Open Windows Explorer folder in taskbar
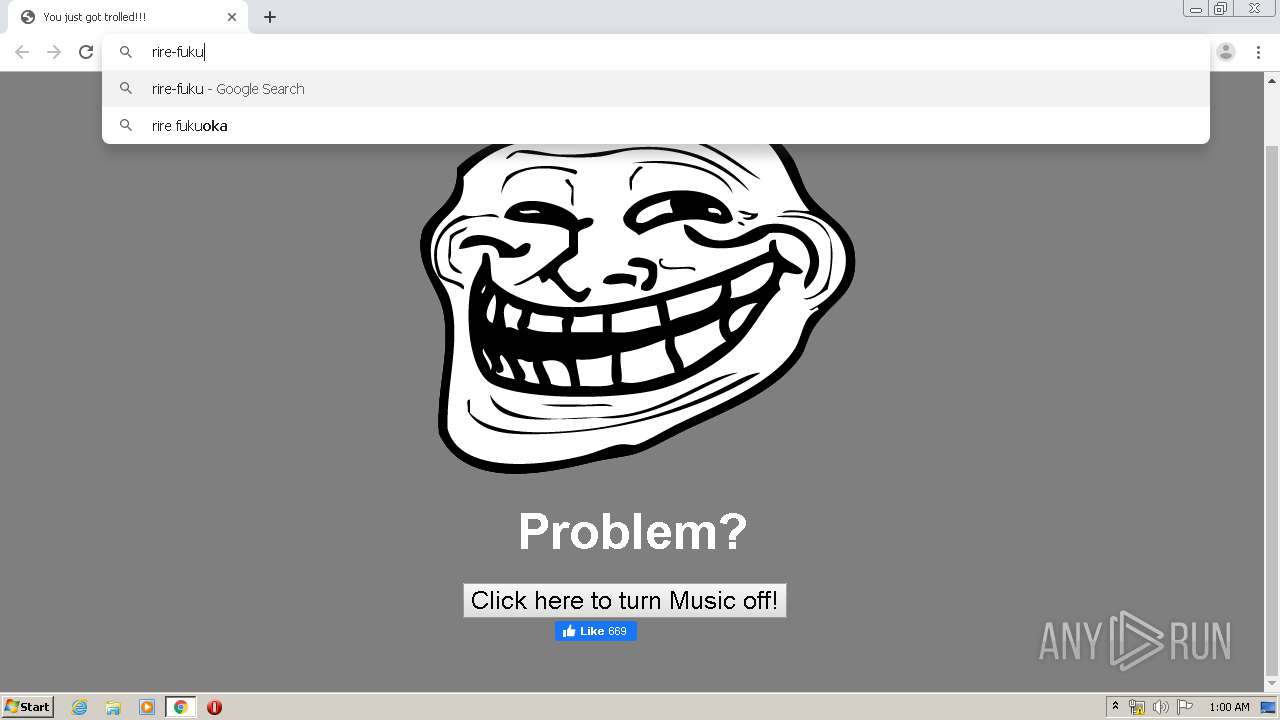This screenshot has width=1280, height=720. 113,707
